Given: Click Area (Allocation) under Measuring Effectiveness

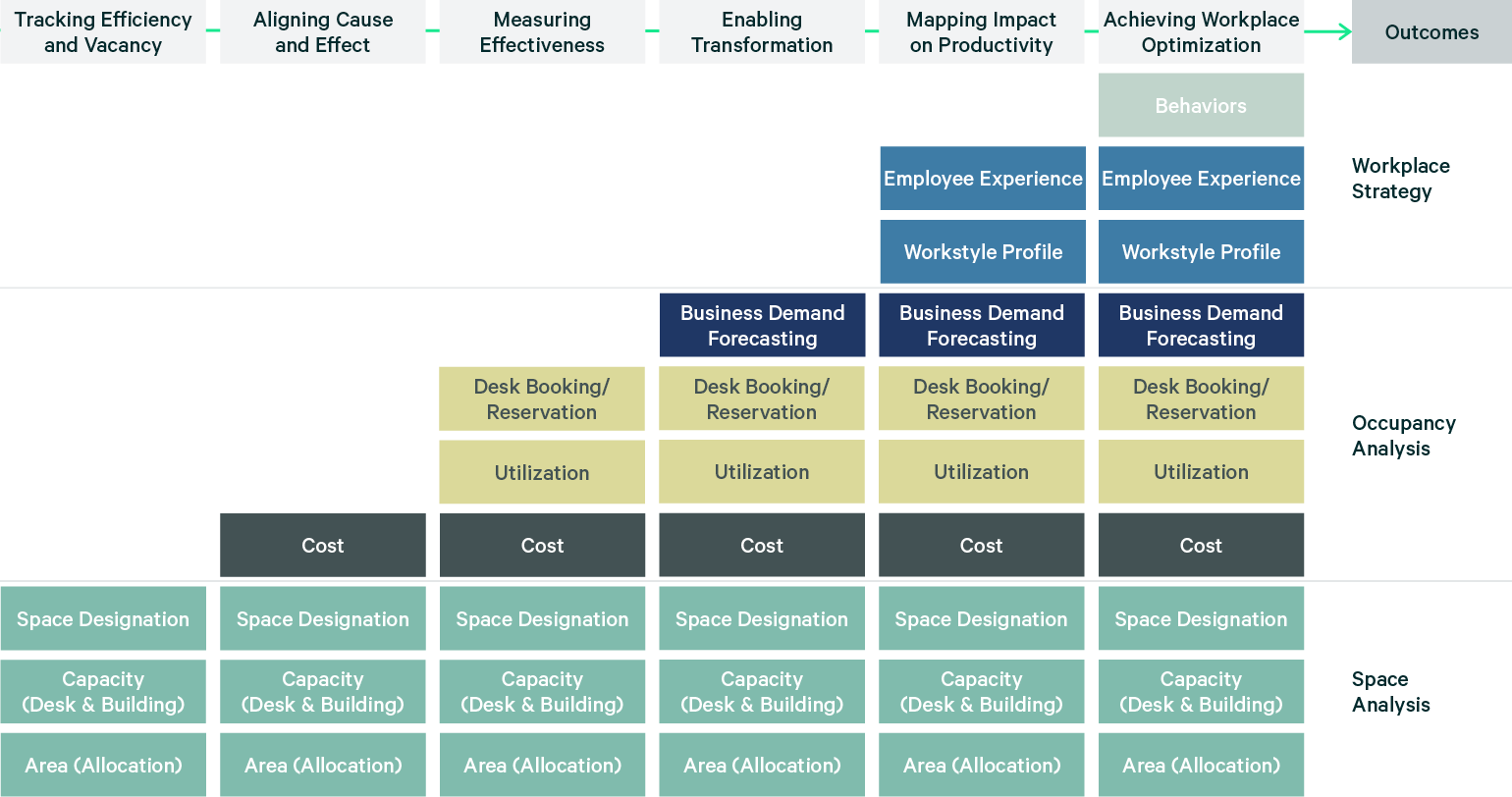Looking at the screenshot, I should coord(542,765).
